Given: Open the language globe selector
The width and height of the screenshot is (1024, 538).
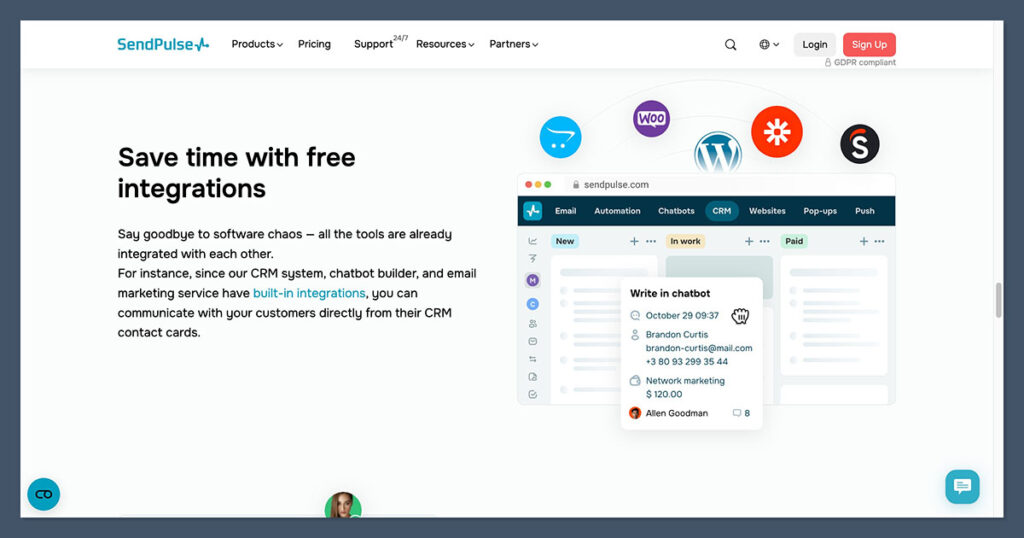Looking at the screenshot, I should click(x=769, y=44).
